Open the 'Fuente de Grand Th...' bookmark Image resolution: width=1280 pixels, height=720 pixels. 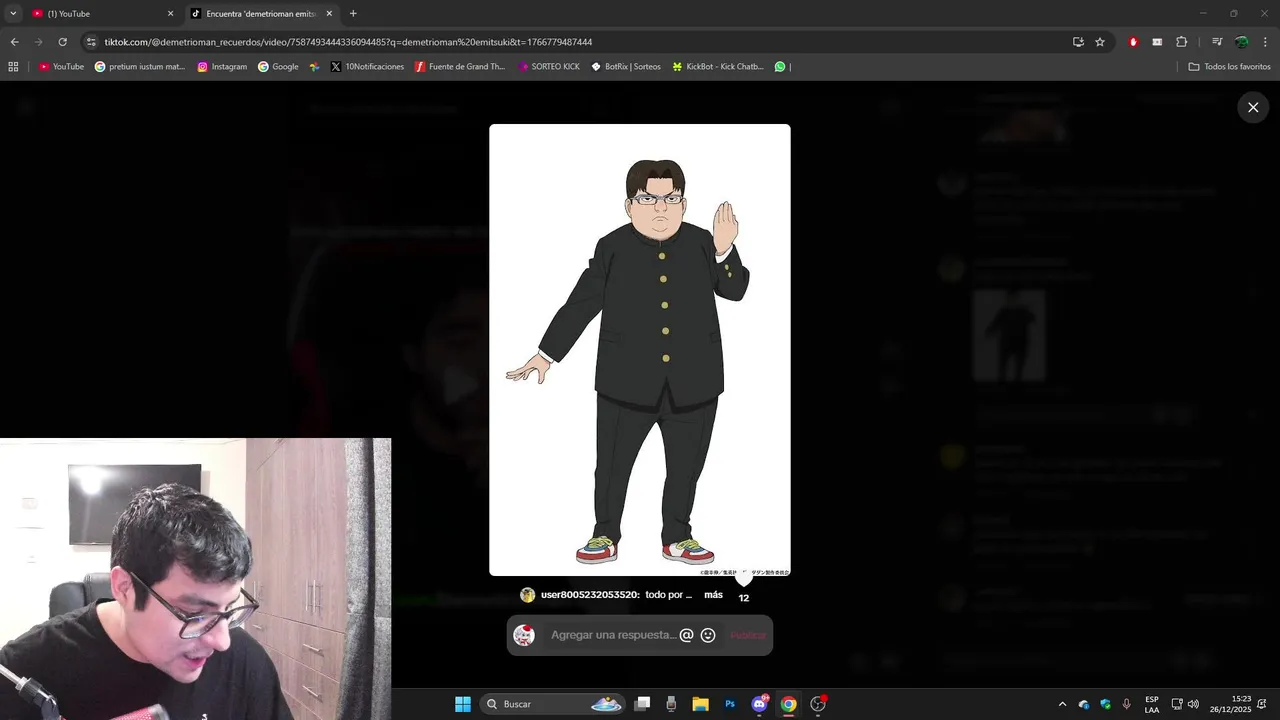click(x=460, y=67)
